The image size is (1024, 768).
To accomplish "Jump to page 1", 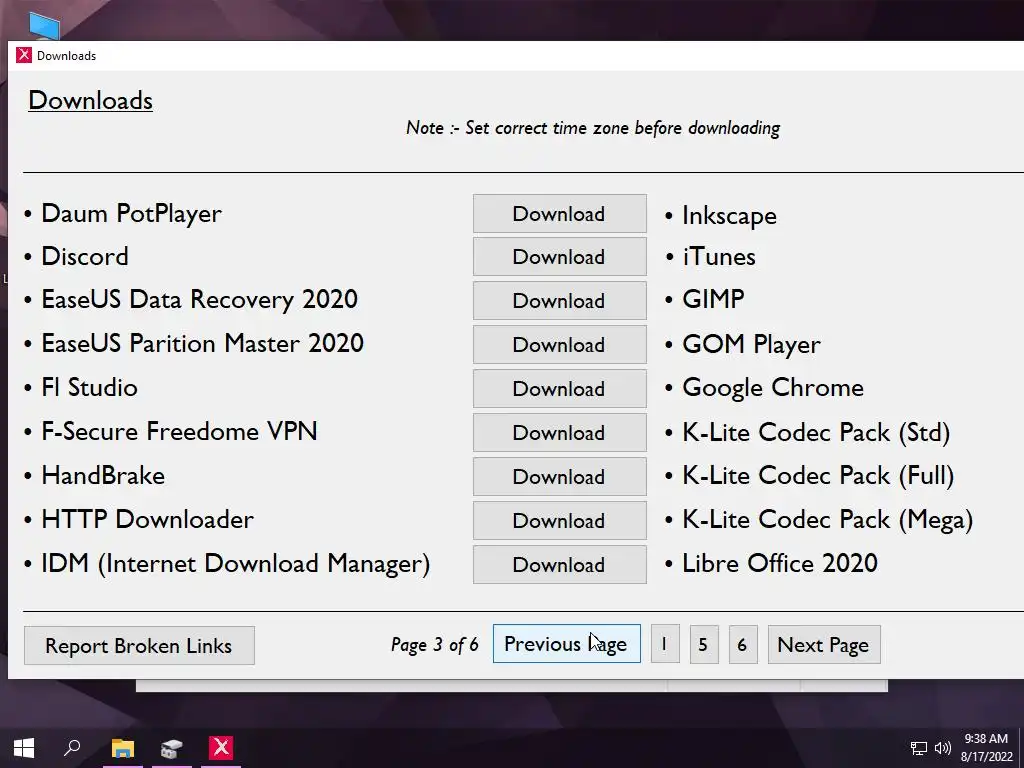I will (665, 645).
